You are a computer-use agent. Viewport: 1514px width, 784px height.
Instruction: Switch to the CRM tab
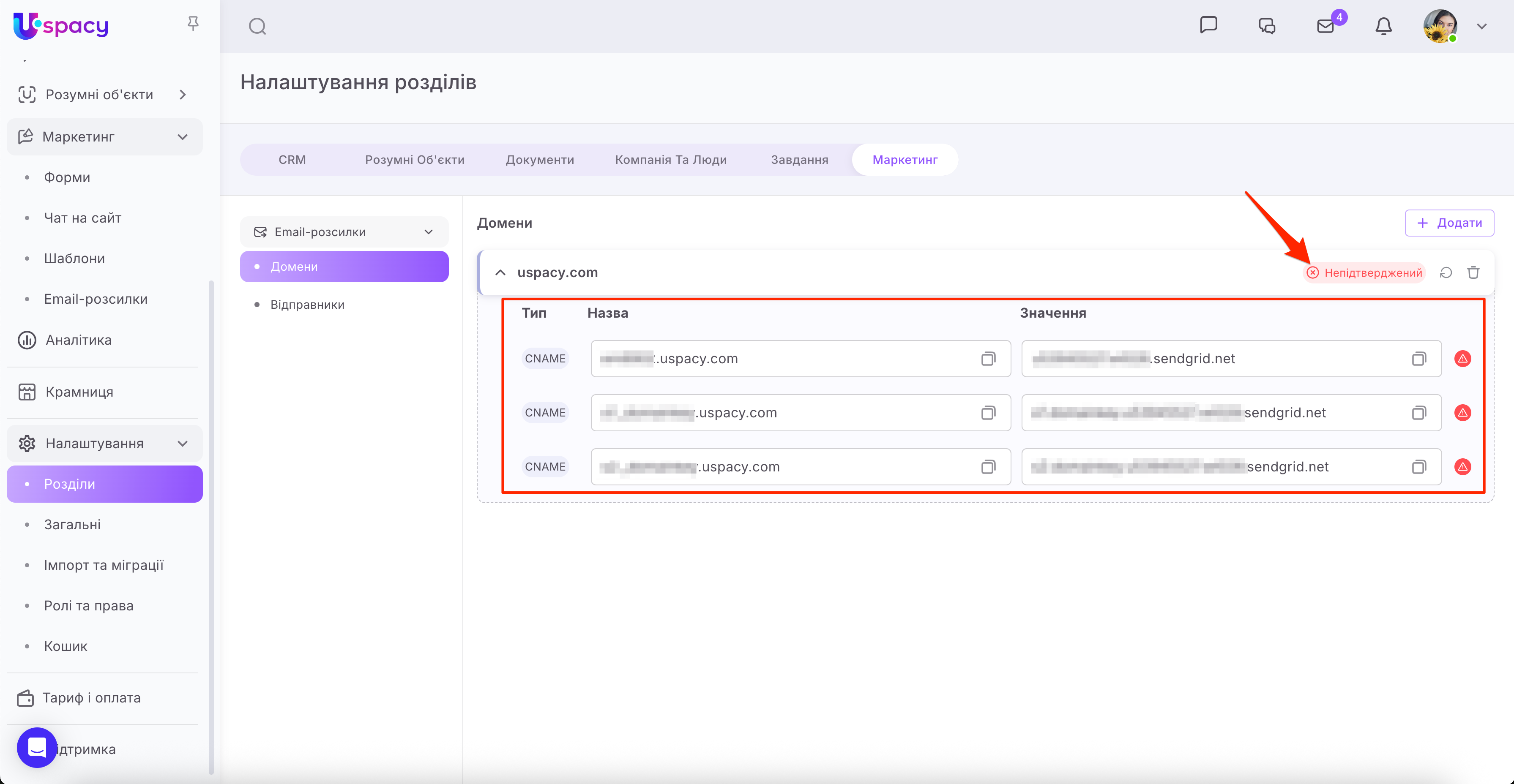tap(292, 160)
